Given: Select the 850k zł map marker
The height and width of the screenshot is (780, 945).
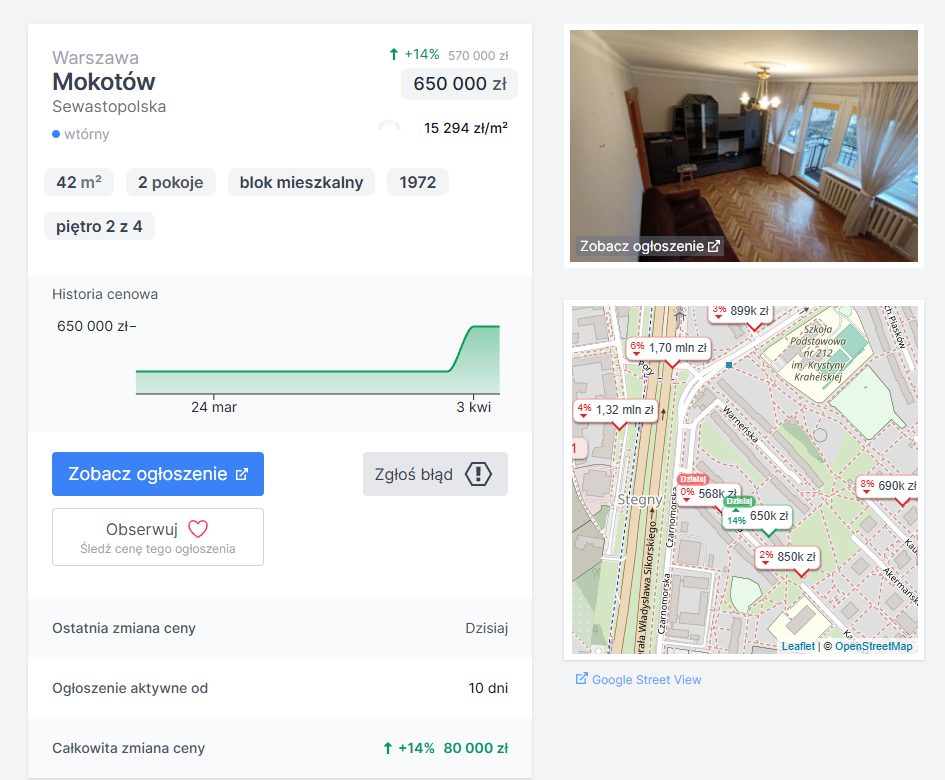Looking at the screenshot, I should [x=788, y=556].
